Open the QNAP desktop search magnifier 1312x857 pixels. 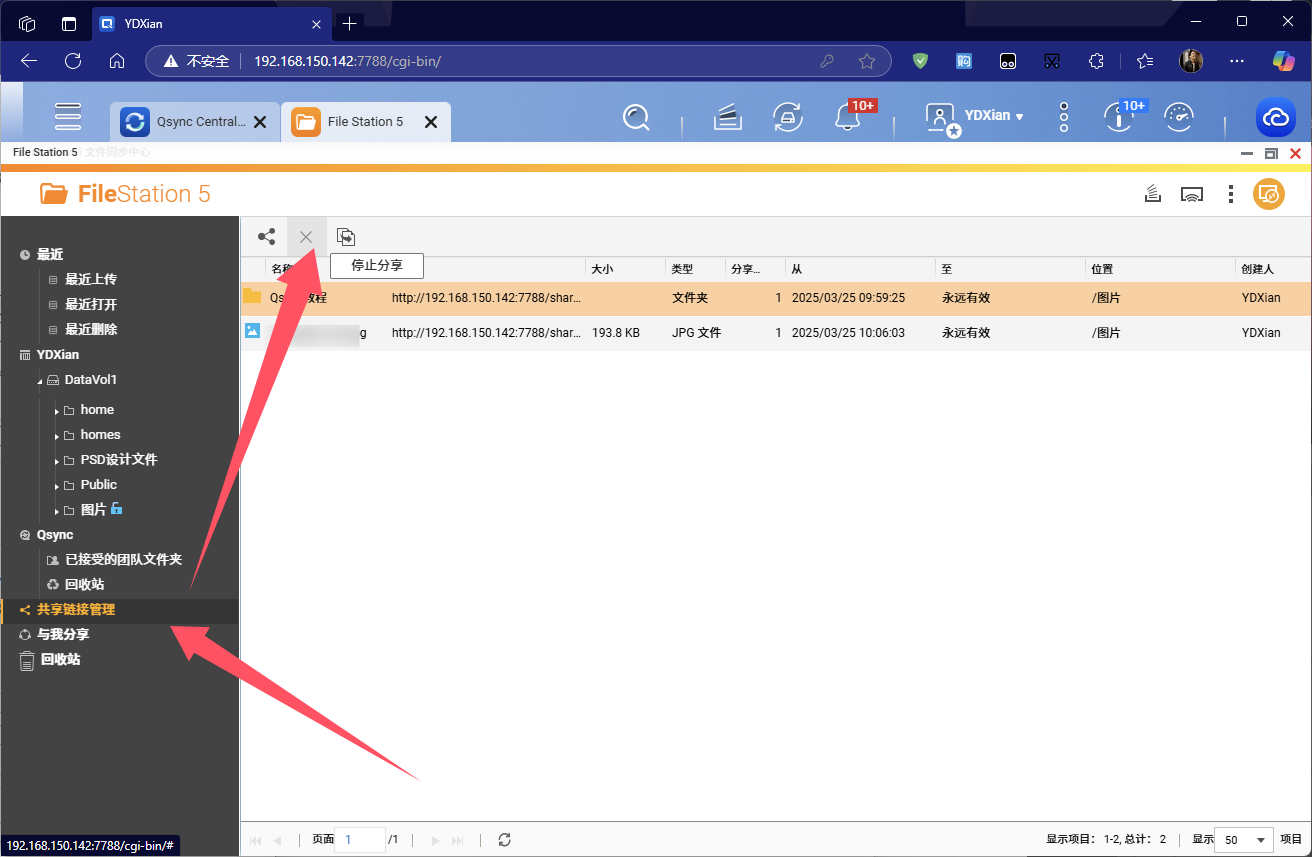pos(636,118)
